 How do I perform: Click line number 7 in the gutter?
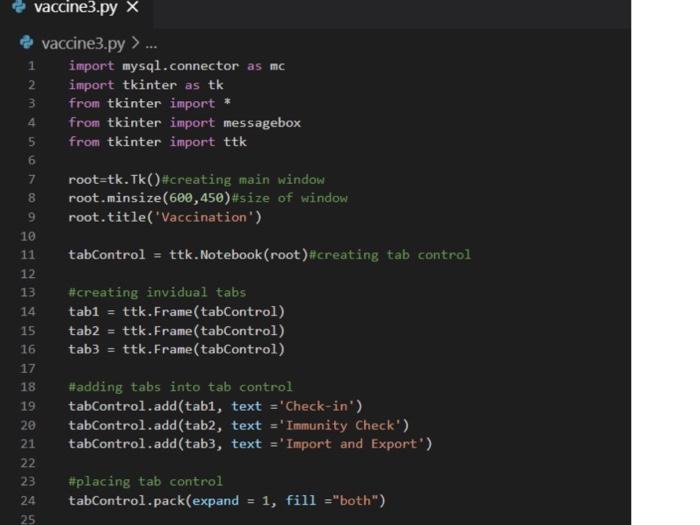pyautogui.click(x=31, y=179)
